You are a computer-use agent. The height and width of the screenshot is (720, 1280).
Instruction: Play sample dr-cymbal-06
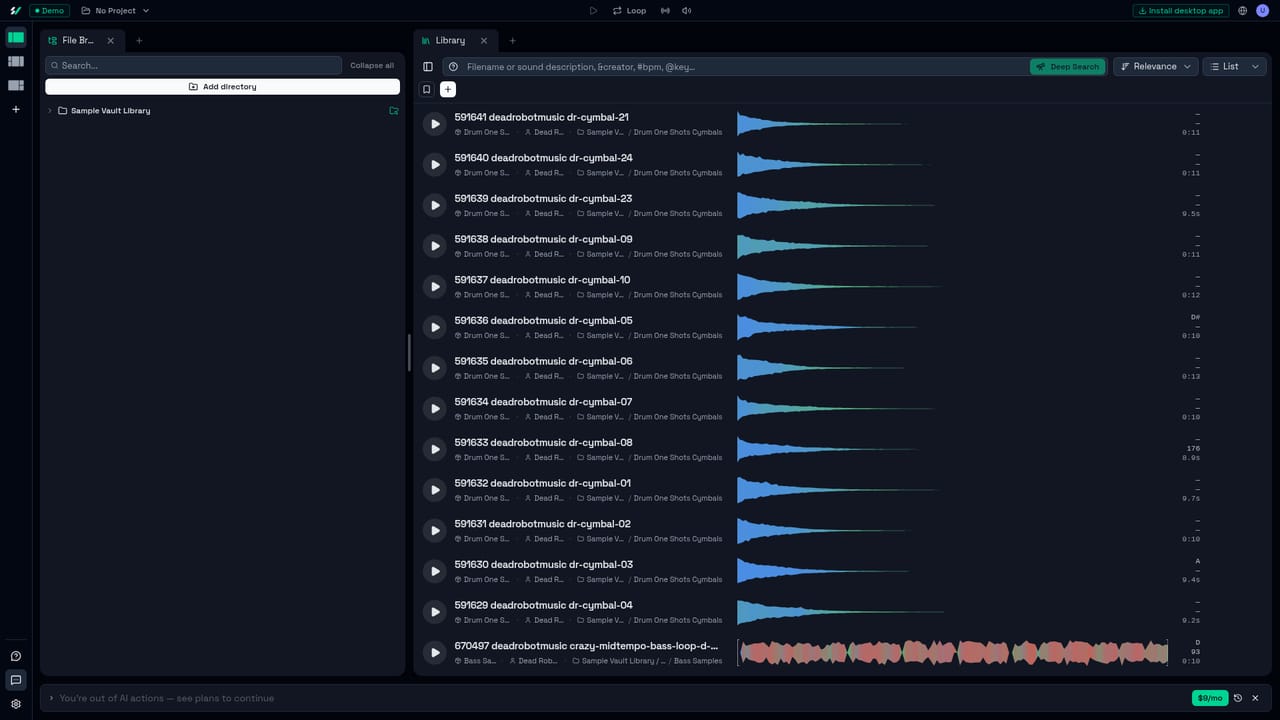434,368
